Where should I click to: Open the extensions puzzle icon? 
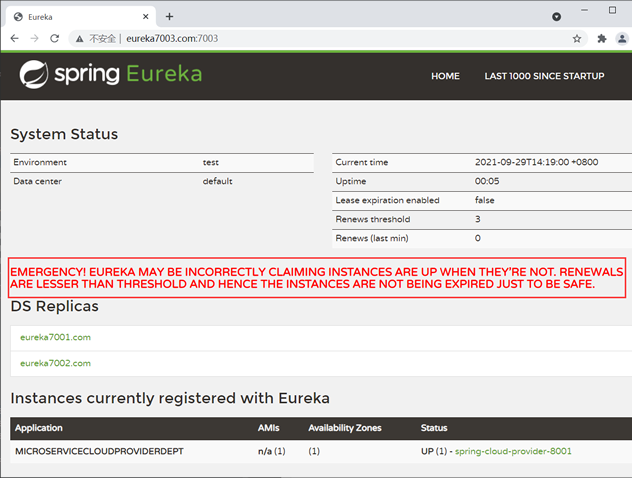[x=602, y=39]
